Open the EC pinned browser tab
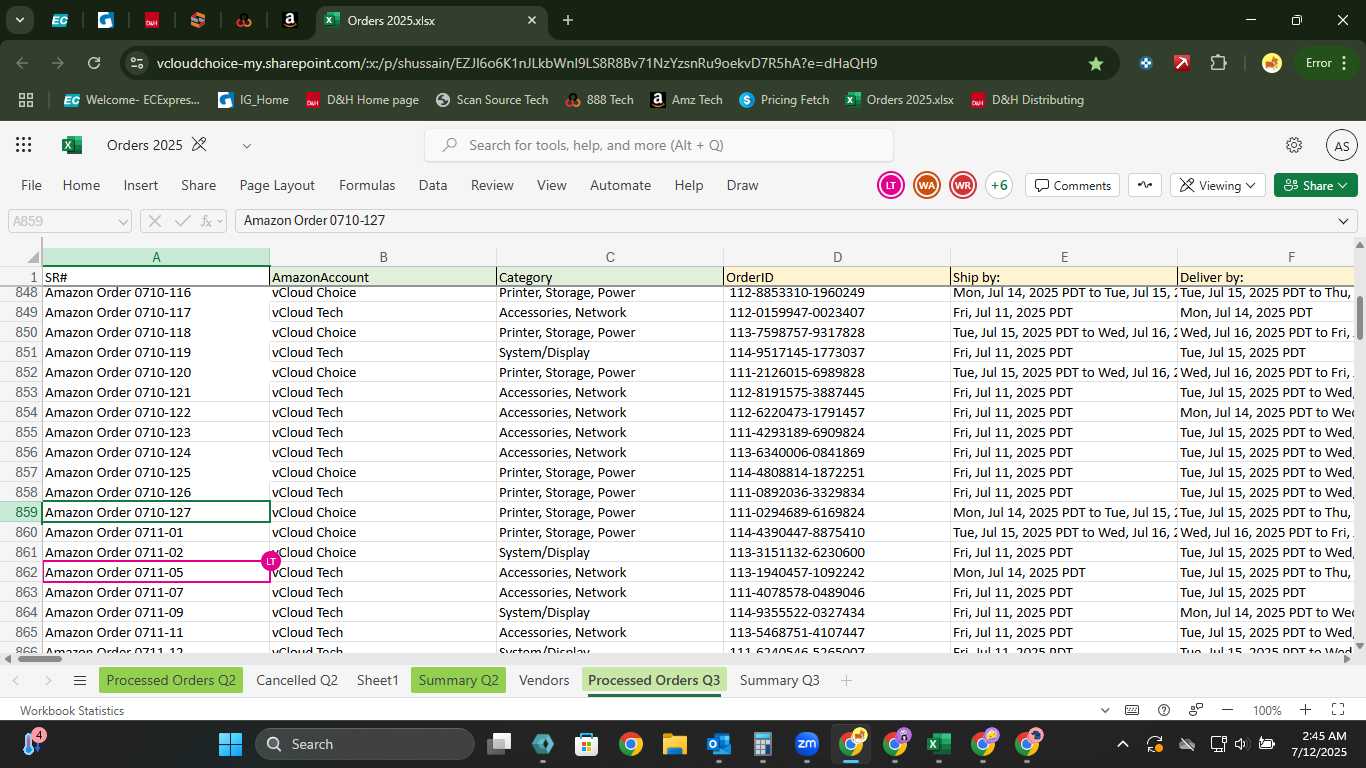Screen dimensions: 1366x768 click(x=60, y=20)
